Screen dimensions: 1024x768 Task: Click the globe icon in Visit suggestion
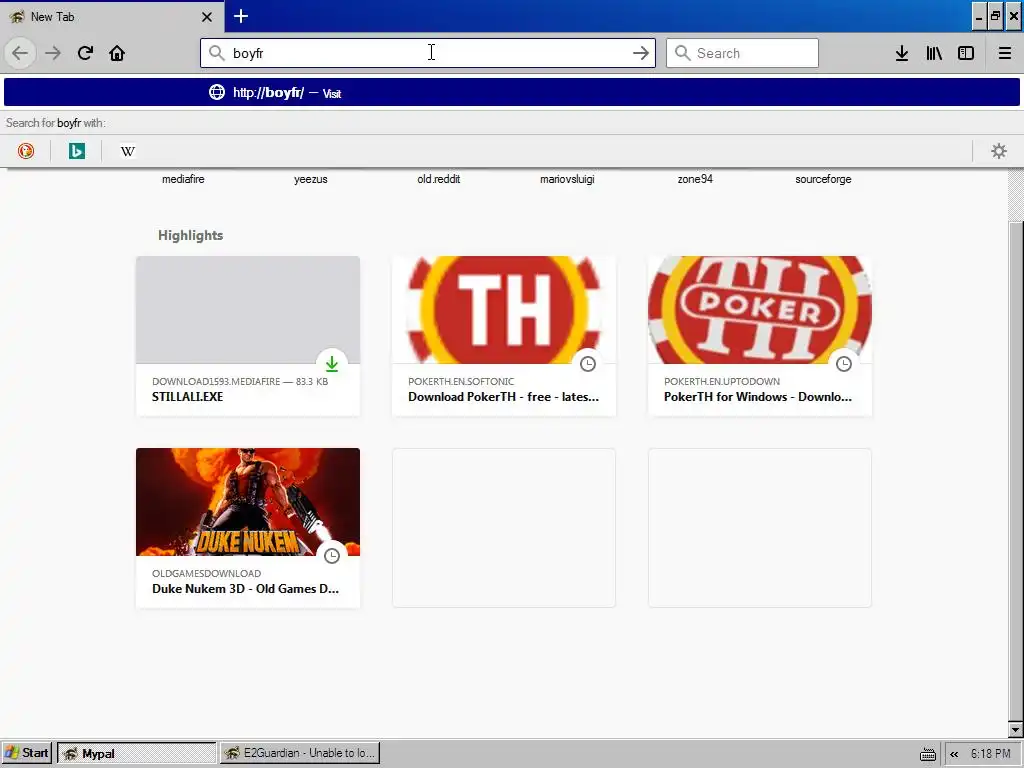217,92
